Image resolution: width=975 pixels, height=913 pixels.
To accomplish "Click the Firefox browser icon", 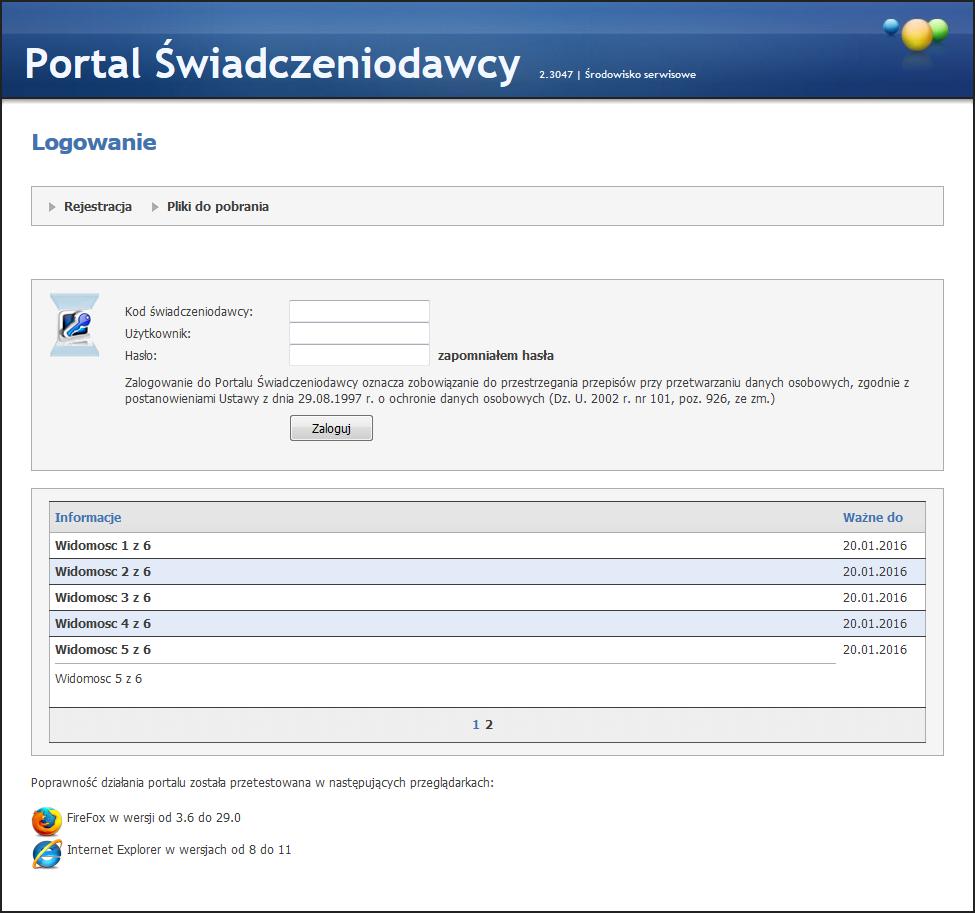I will click(x=47, y=820).
